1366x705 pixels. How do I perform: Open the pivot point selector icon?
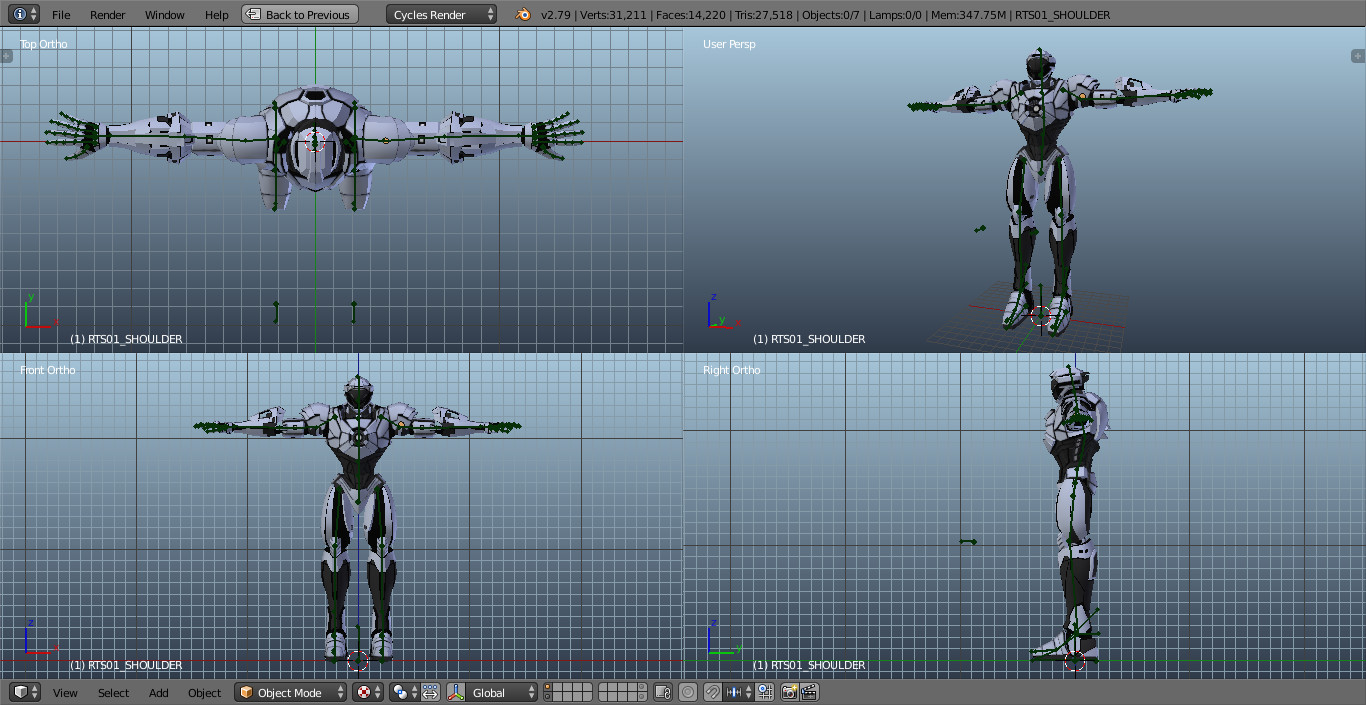tap(399, 691)
